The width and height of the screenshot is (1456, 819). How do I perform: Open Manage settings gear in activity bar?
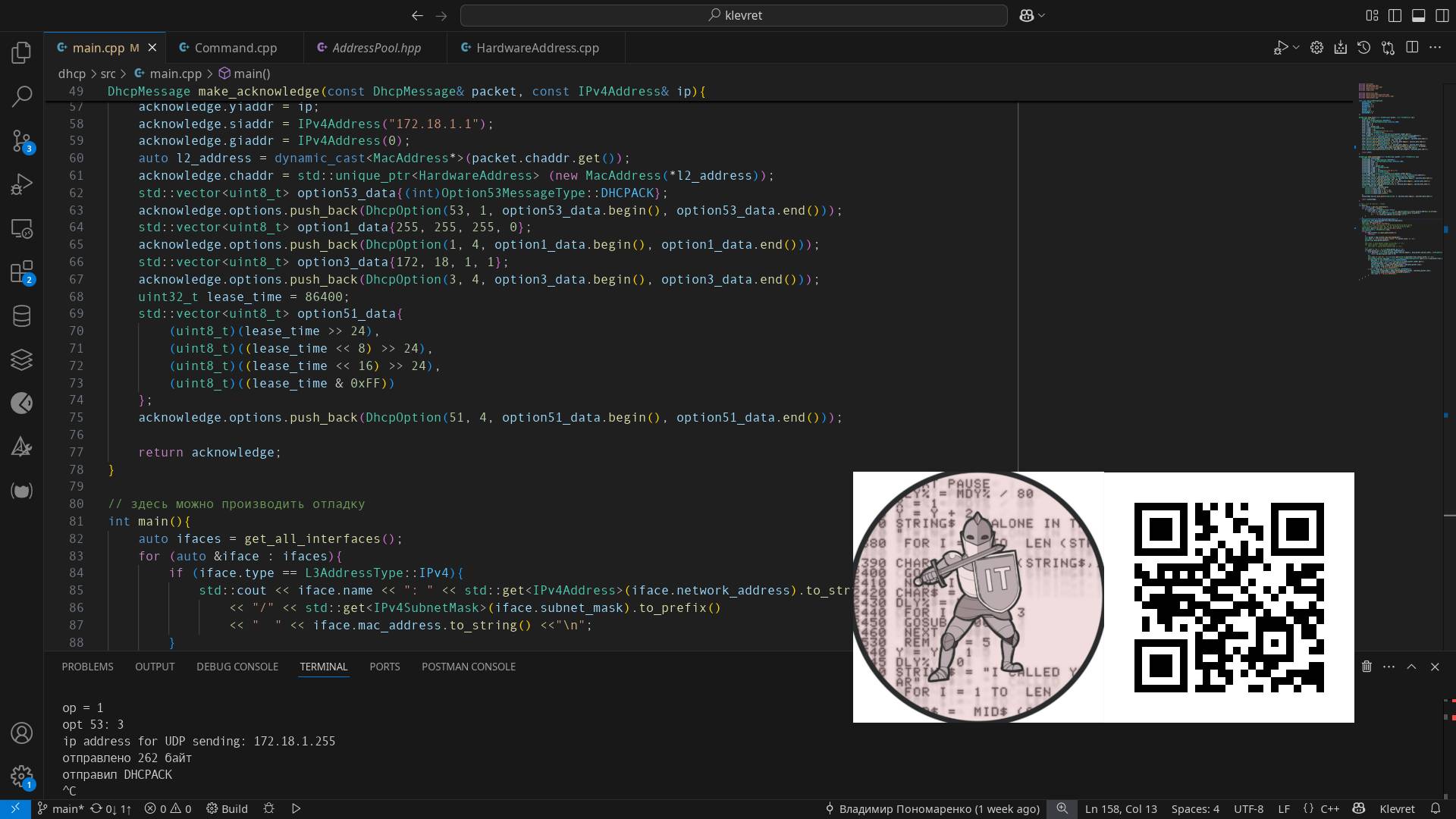click(x=22, y=777)
